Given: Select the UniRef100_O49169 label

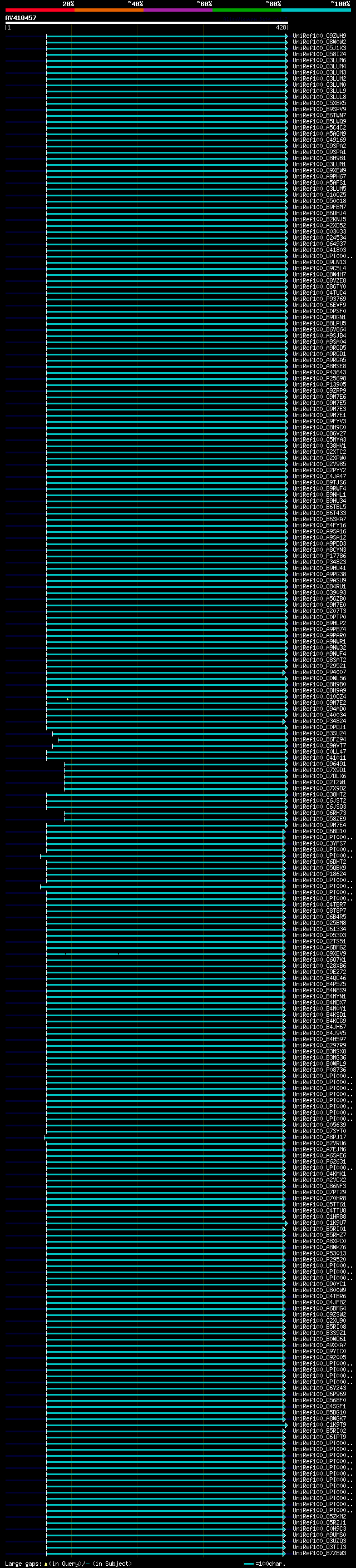Looking at the screenshot, I should coord(319,140).
